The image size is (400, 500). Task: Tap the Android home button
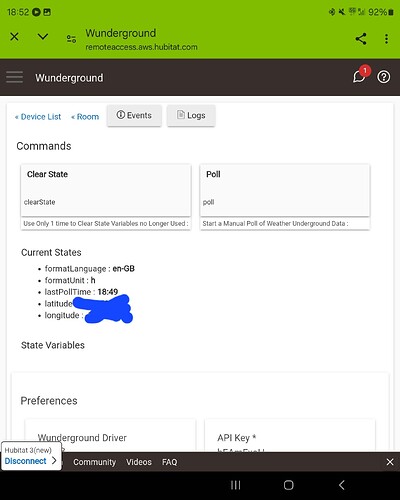[x=288, y=485]
